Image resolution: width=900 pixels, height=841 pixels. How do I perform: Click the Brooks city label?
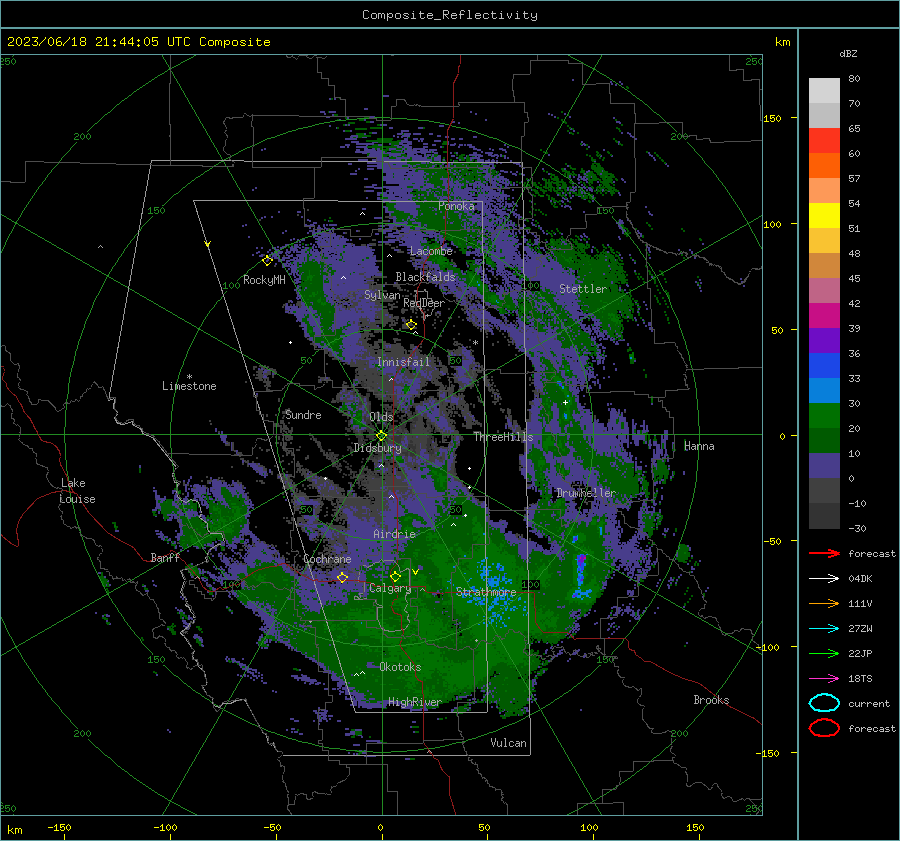pos(711,700)
